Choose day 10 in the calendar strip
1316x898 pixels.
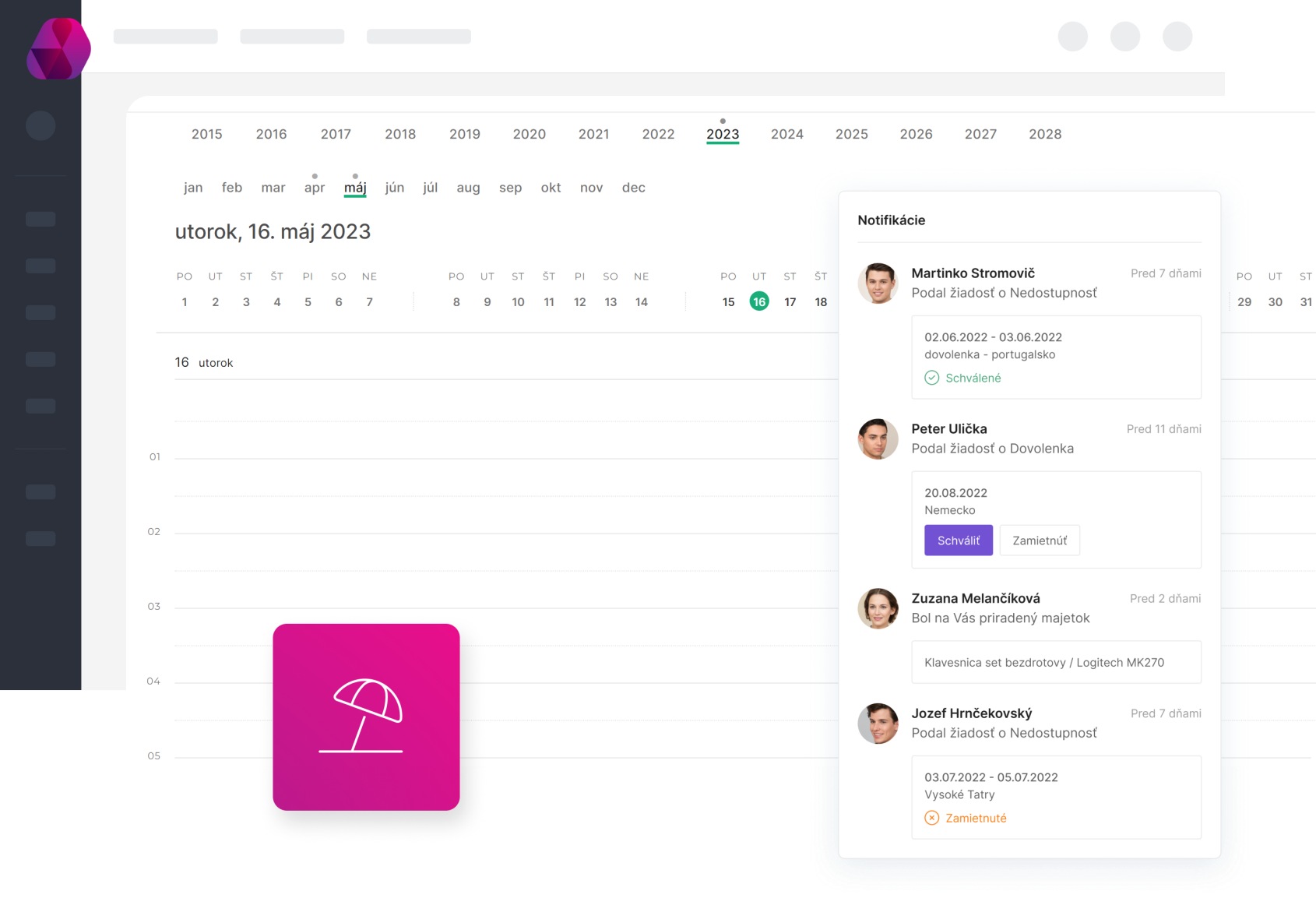[x=518, y=302]
